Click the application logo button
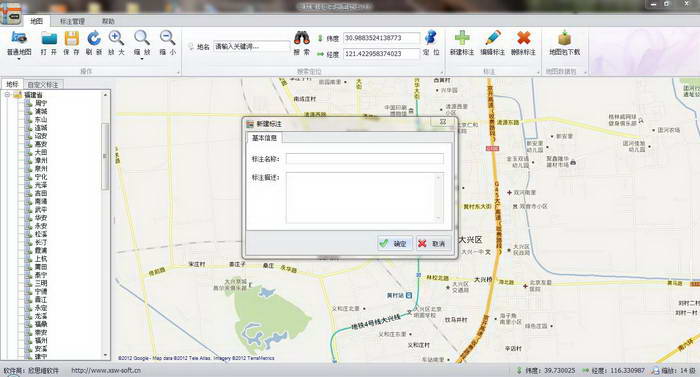Screen dimensions: 700x377 coord(11,14)
